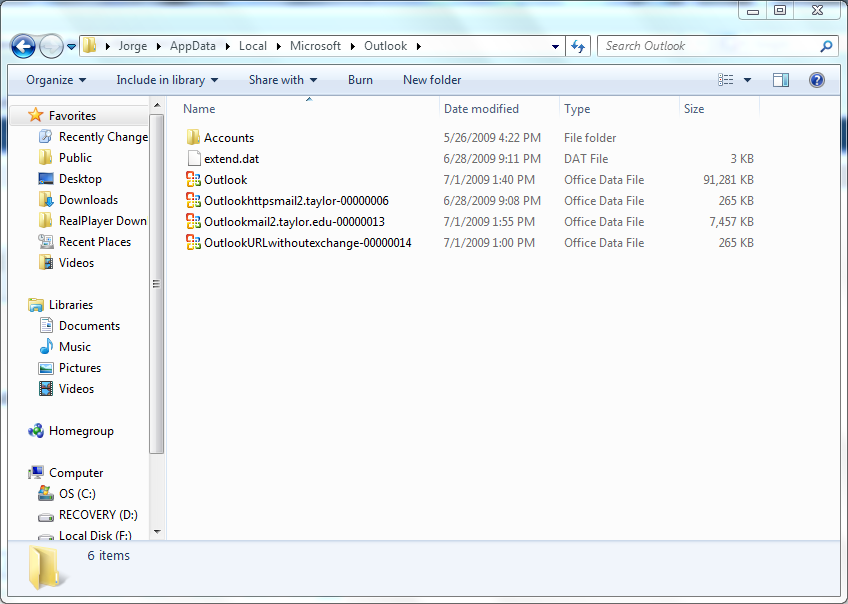Open Homegroup in navigation pane

(x=81, y=431)
